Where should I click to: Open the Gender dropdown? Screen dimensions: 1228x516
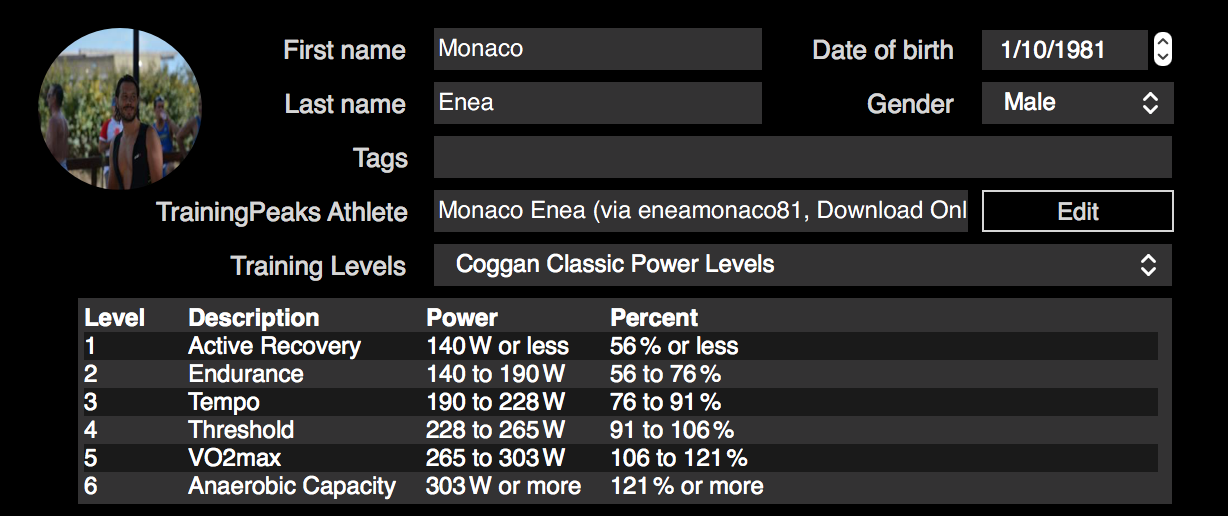point(1077,103)
